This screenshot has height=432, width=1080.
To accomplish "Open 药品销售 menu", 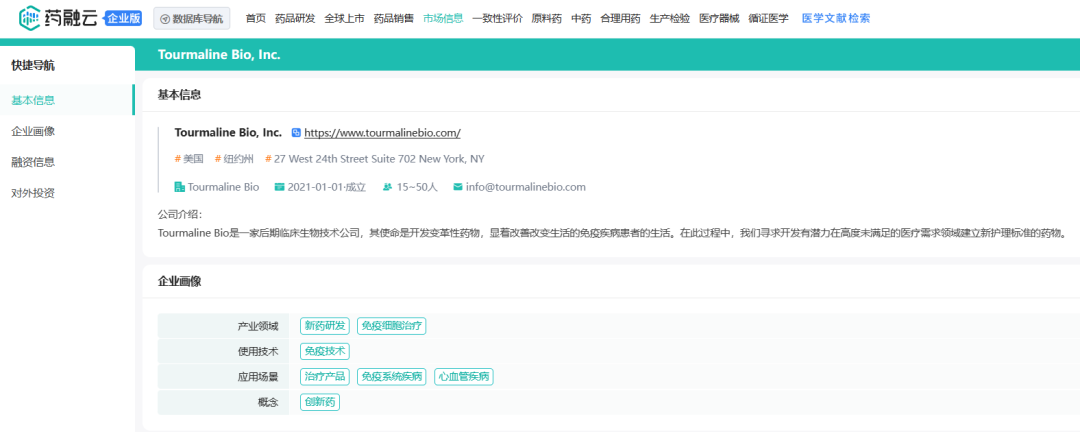I will click(394, 19).
